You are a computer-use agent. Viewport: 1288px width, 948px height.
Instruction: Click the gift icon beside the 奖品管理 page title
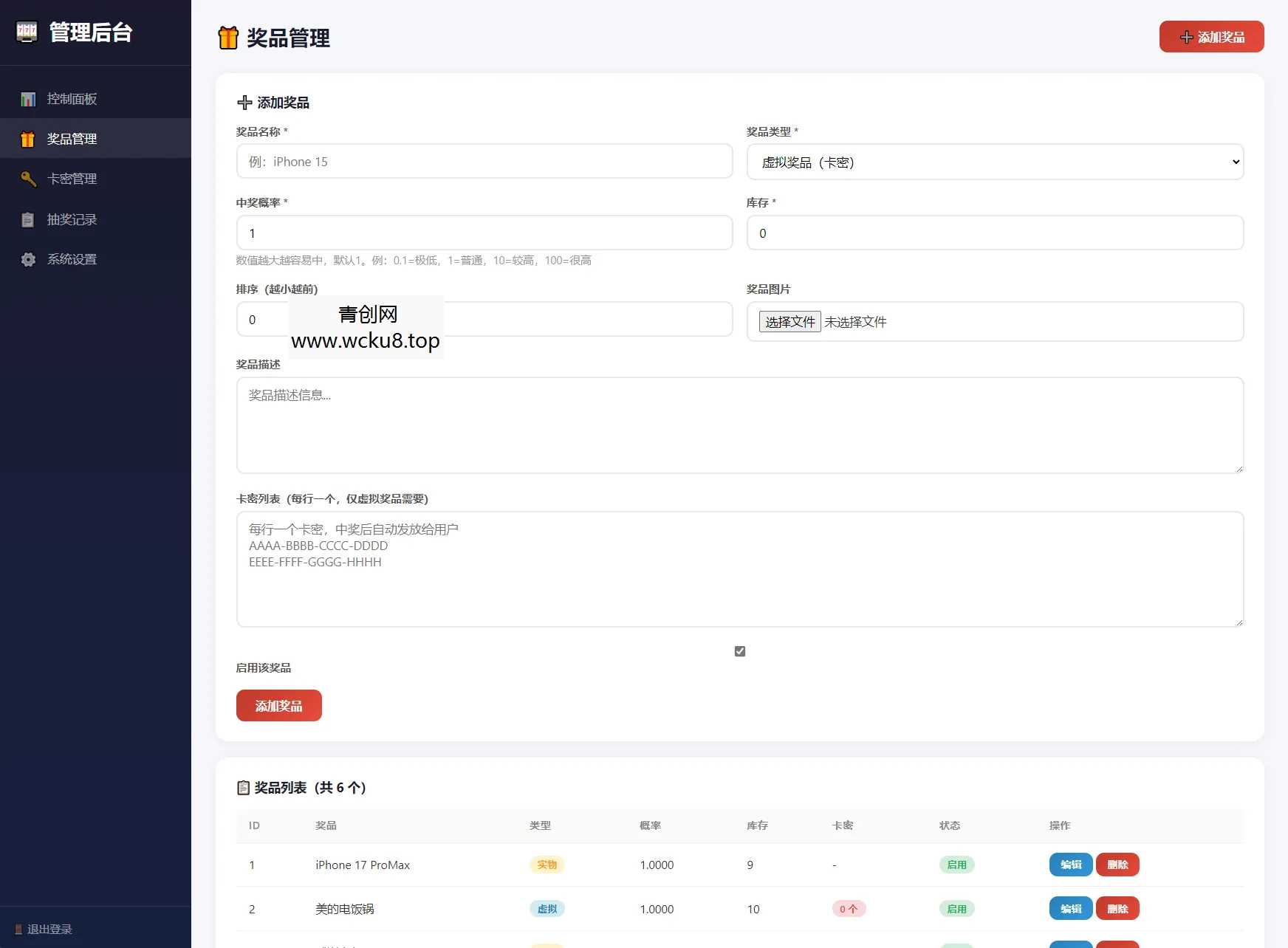[228, 37]
